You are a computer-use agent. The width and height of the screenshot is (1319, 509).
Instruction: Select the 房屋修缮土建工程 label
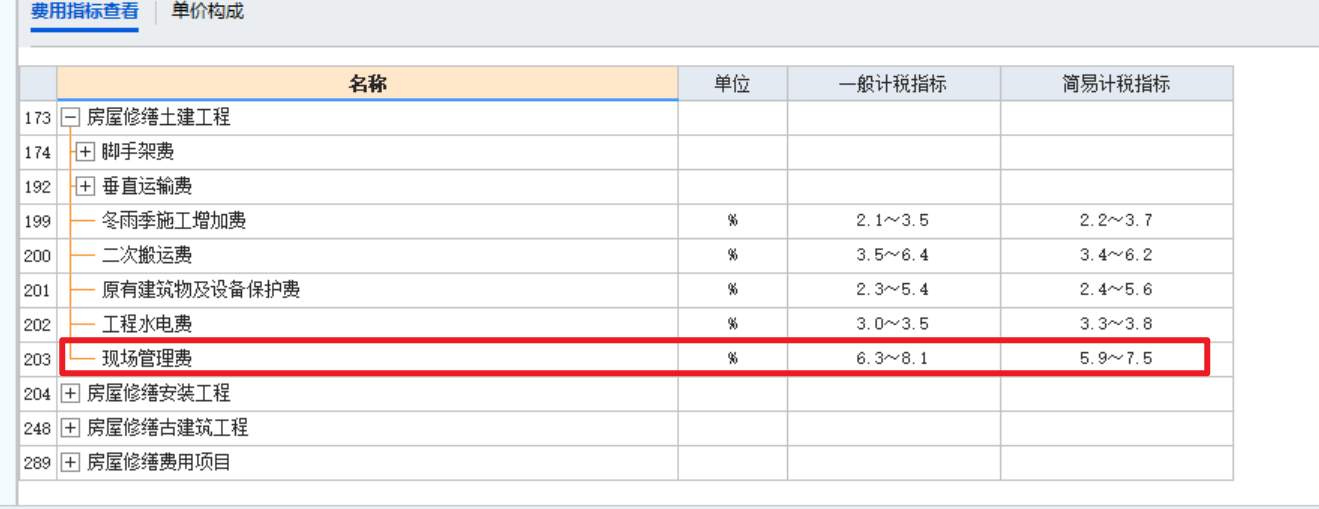pos(158,118)
